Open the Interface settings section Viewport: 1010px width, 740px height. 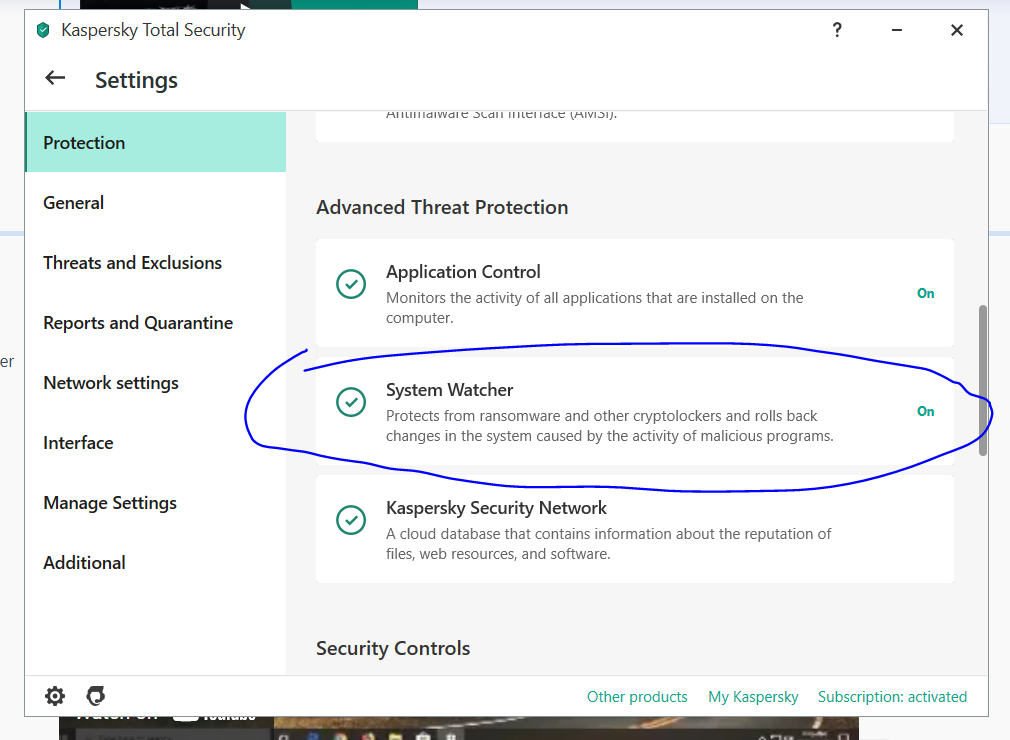point(155,442)
